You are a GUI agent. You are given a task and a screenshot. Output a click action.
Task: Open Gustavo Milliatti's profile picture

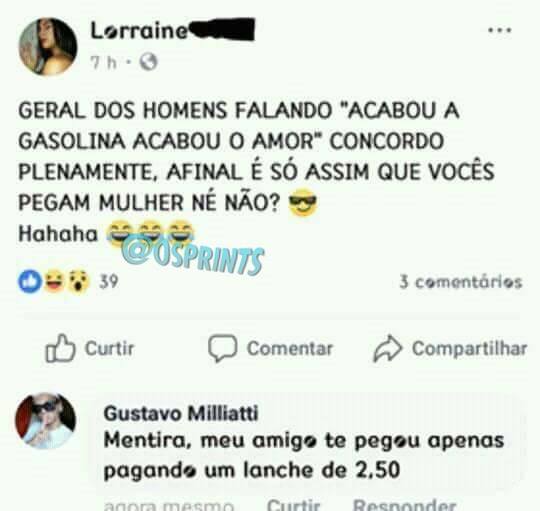45,421
